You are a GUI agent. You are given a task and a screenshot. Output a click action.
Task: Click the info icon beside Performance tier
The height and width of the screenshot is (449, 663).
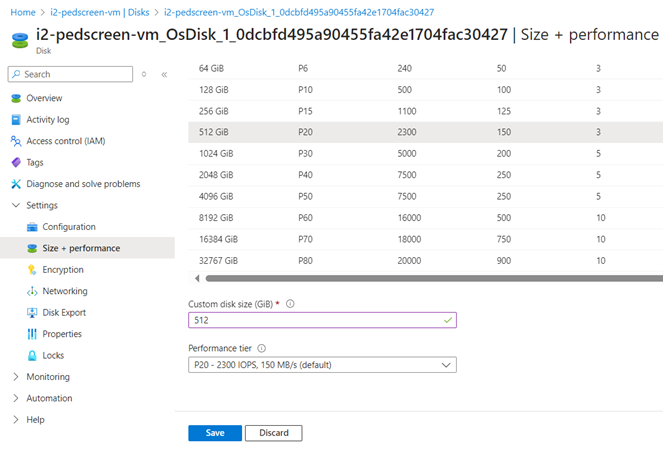(262, 348)
